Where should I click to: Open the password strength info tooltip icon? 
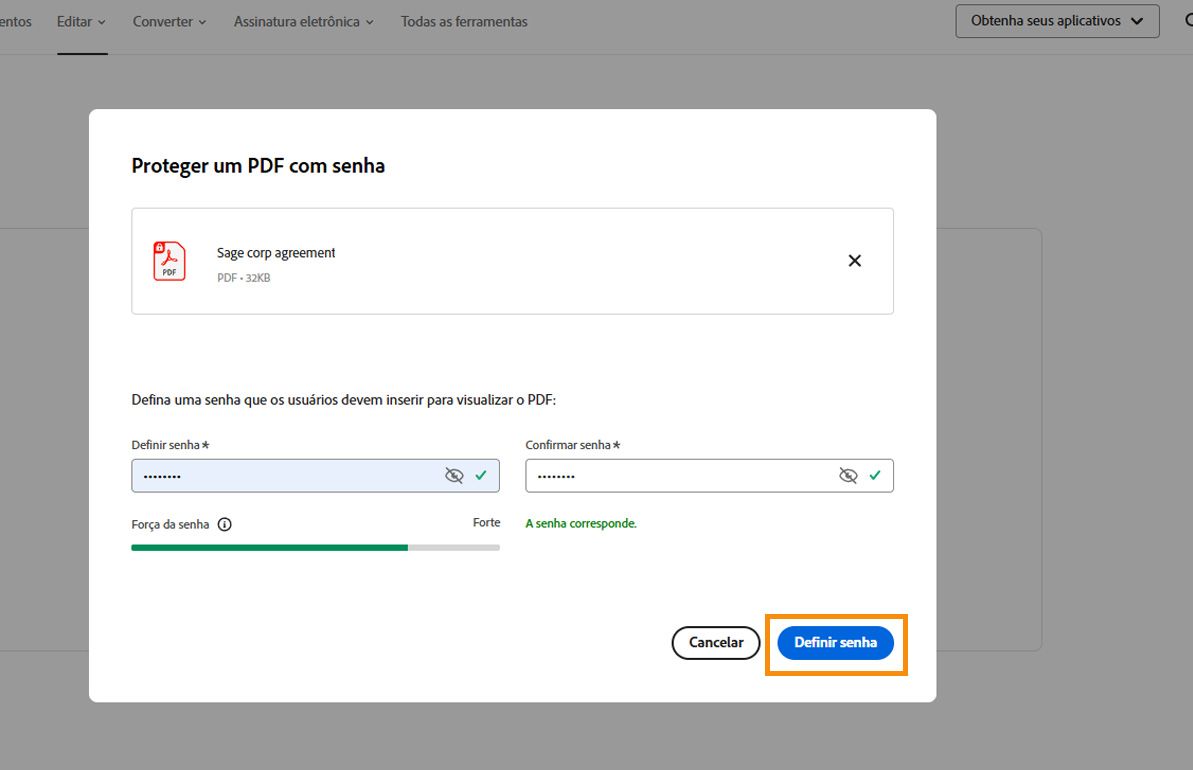pos(225,523)
